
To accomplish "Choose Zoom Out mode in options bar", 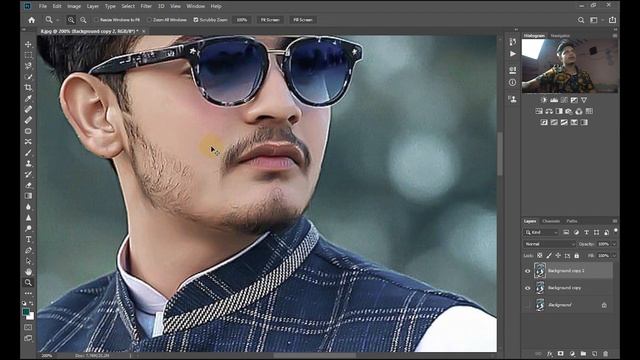I will 83,20.
